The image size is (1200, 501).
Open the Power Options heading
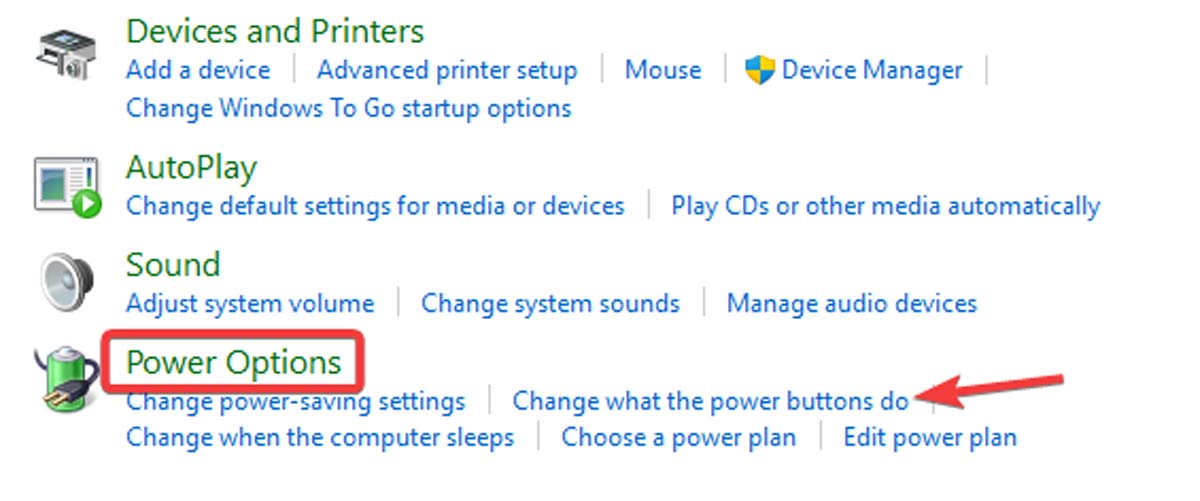(234, 362)
